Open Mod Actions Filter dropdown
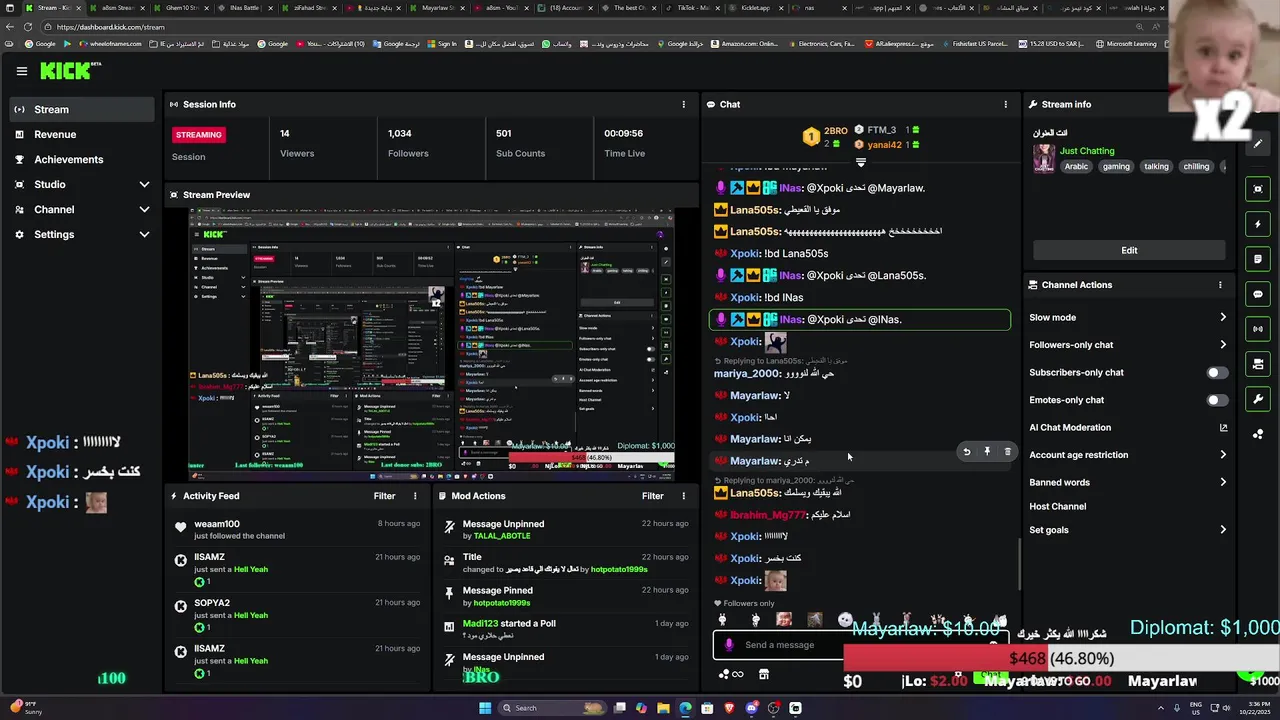This screenshot has height=720, width=1280. [653, 496]
